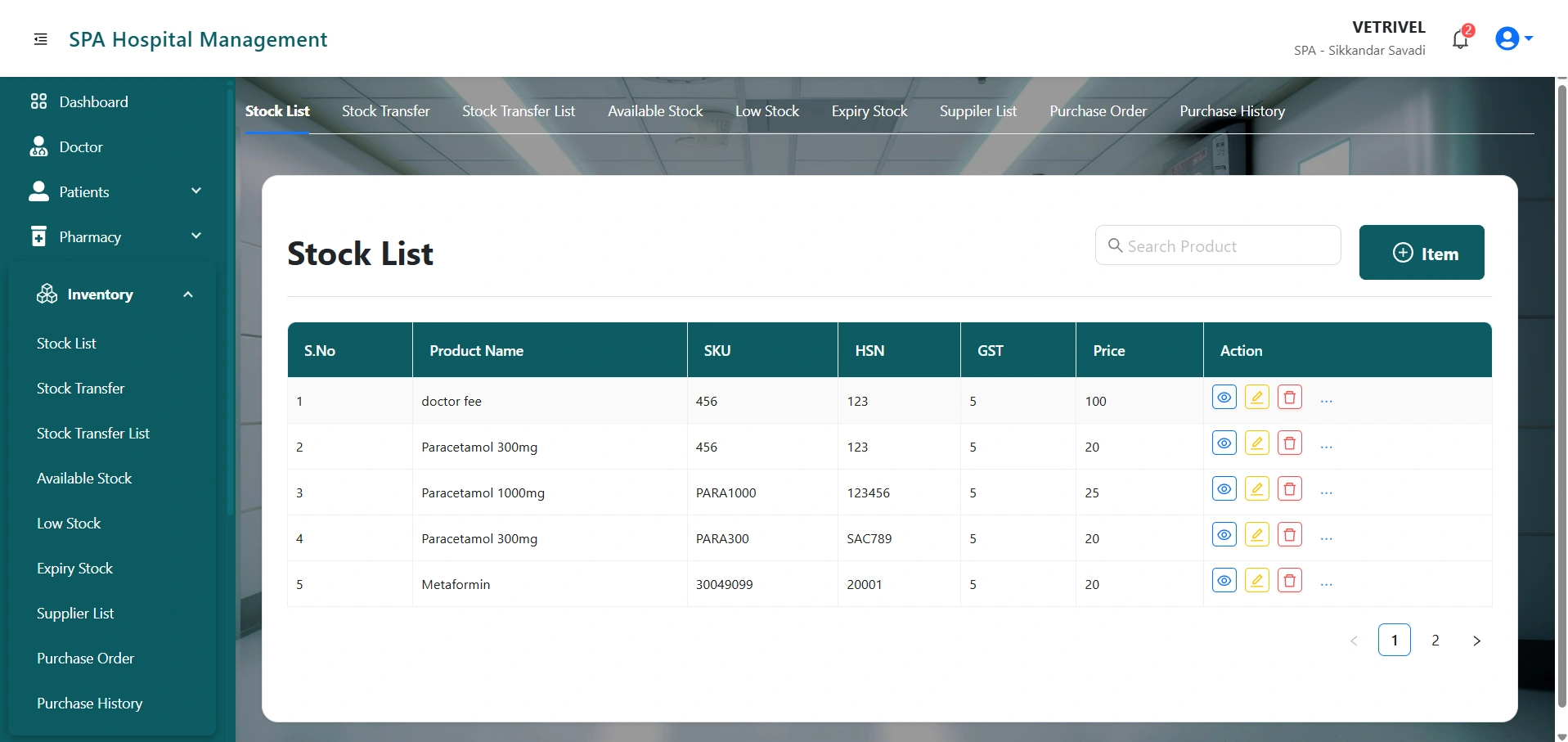Go to page 2 of stock list

[1435, 641]
